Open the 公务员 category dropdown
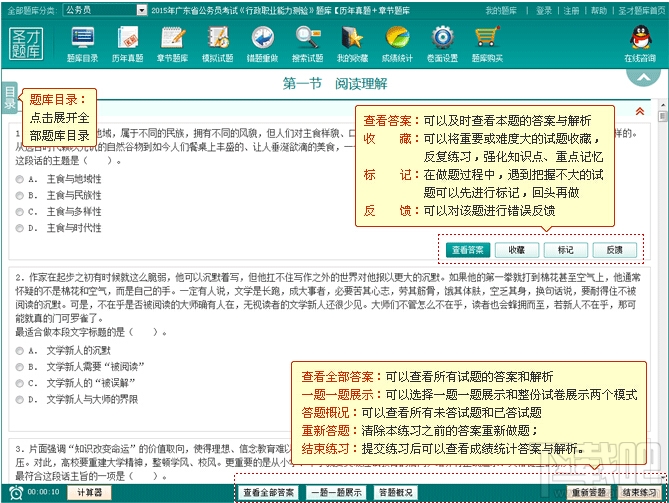This screenshot has height=503, width=669. click(105, 10)
